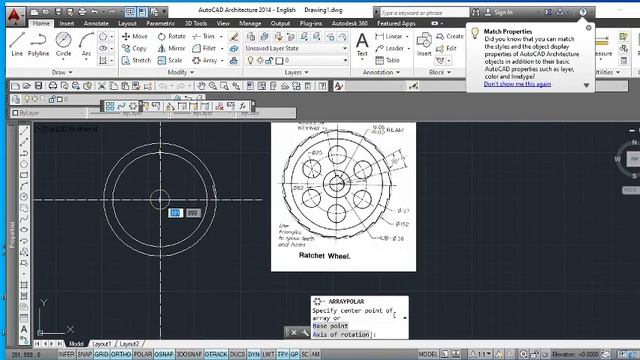Image resolution: width=640 pixels, height=360 pixels.
Task: Open the Annotate ribbon tab
Action: tap(96, 24)
